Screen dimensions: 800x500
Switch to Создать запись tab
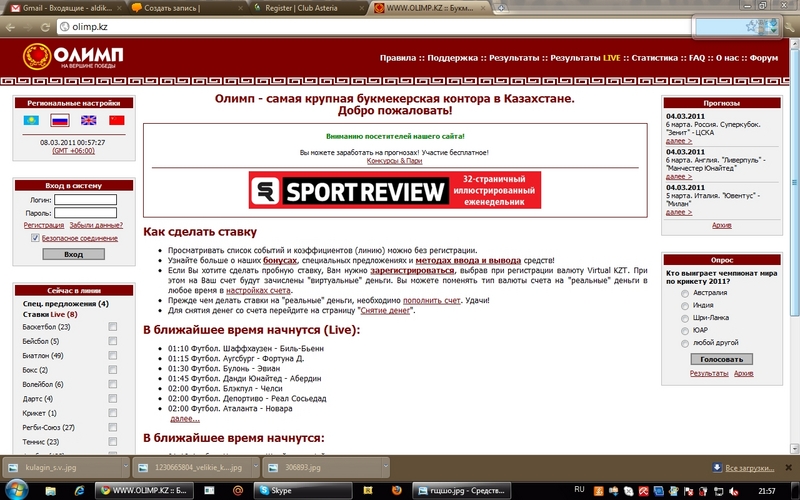tap(186, 8)
